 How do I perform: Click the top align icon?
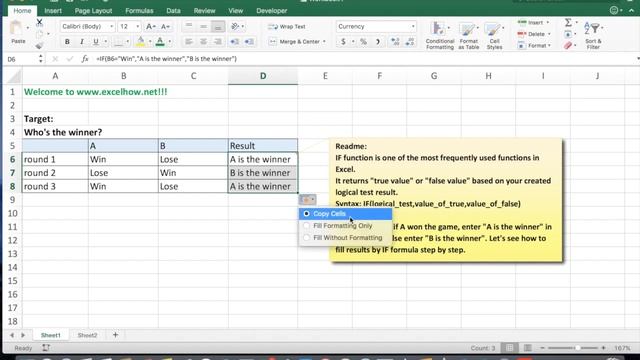(189, 27)
